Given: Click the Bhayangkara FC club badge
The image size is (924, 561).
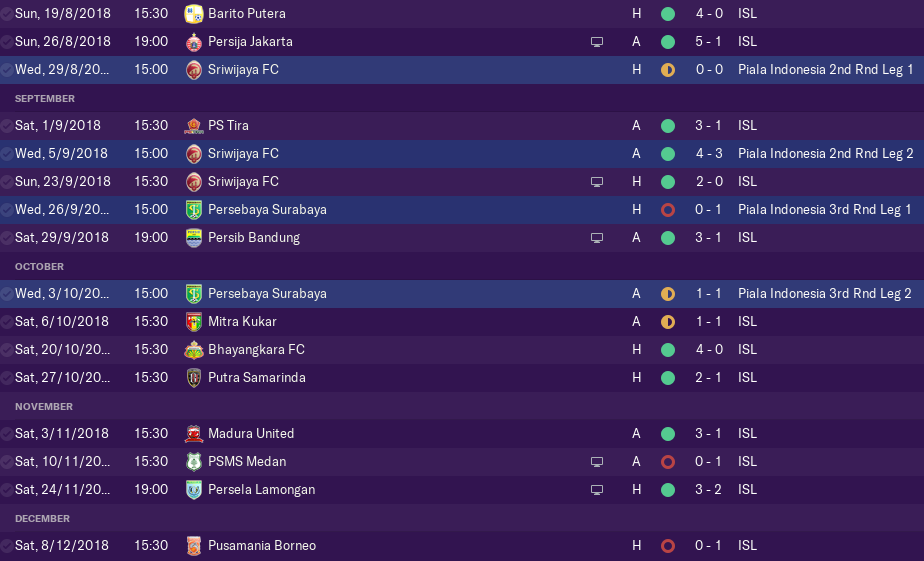Looking at the screenshot, I should [x=194, y=350].
